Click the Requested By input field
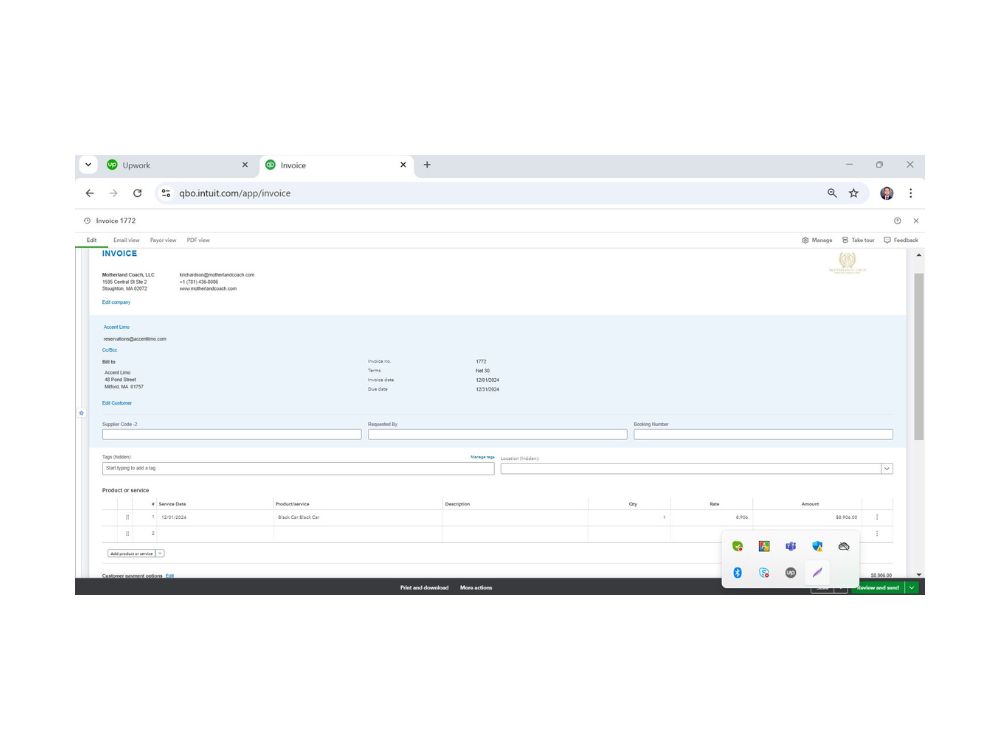Screen dimensions: 1000x750 pyautogui.click(x=497, y=434)
